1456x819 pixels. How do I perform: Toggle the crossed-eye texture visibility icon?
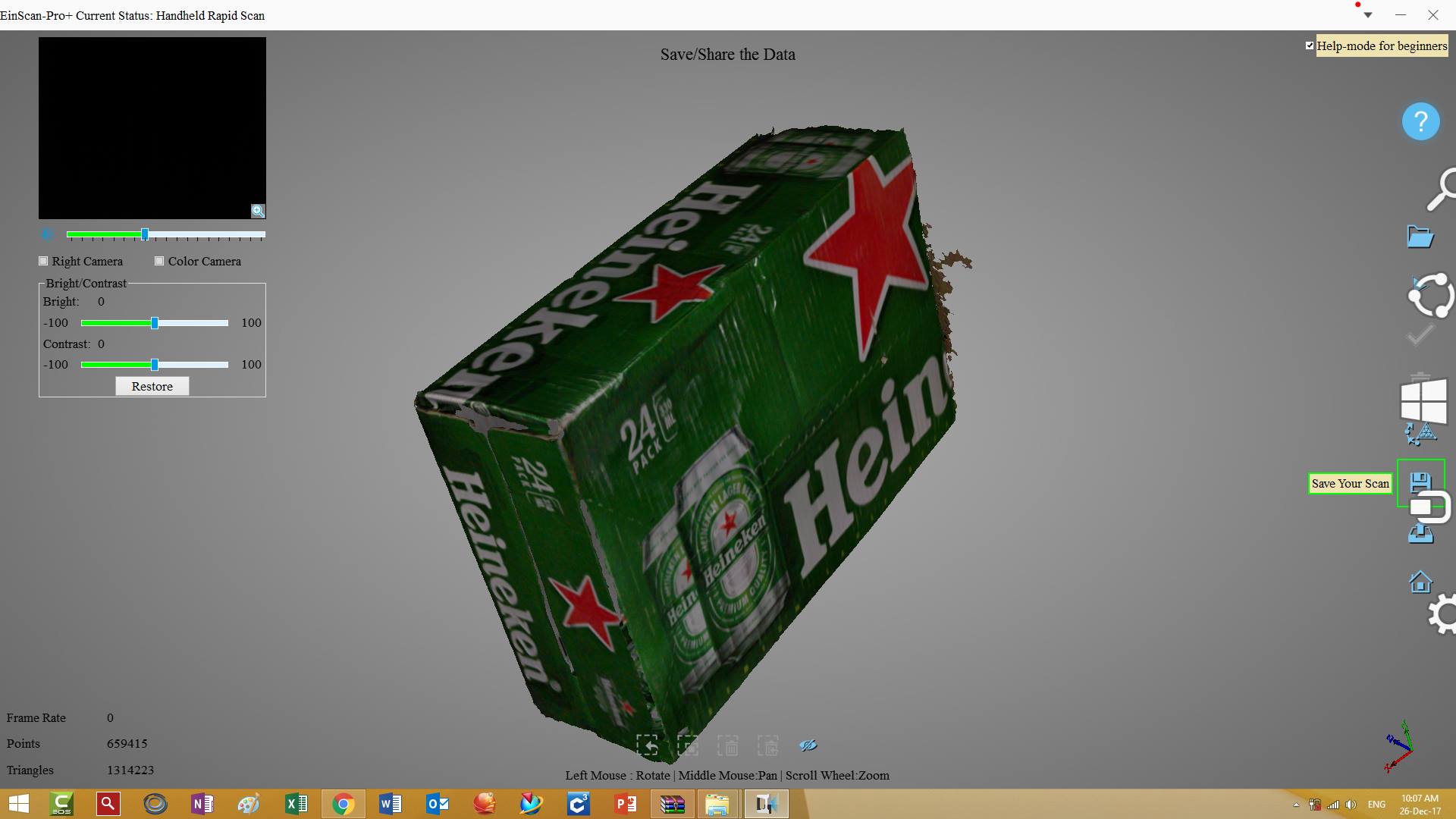point(808,745)
